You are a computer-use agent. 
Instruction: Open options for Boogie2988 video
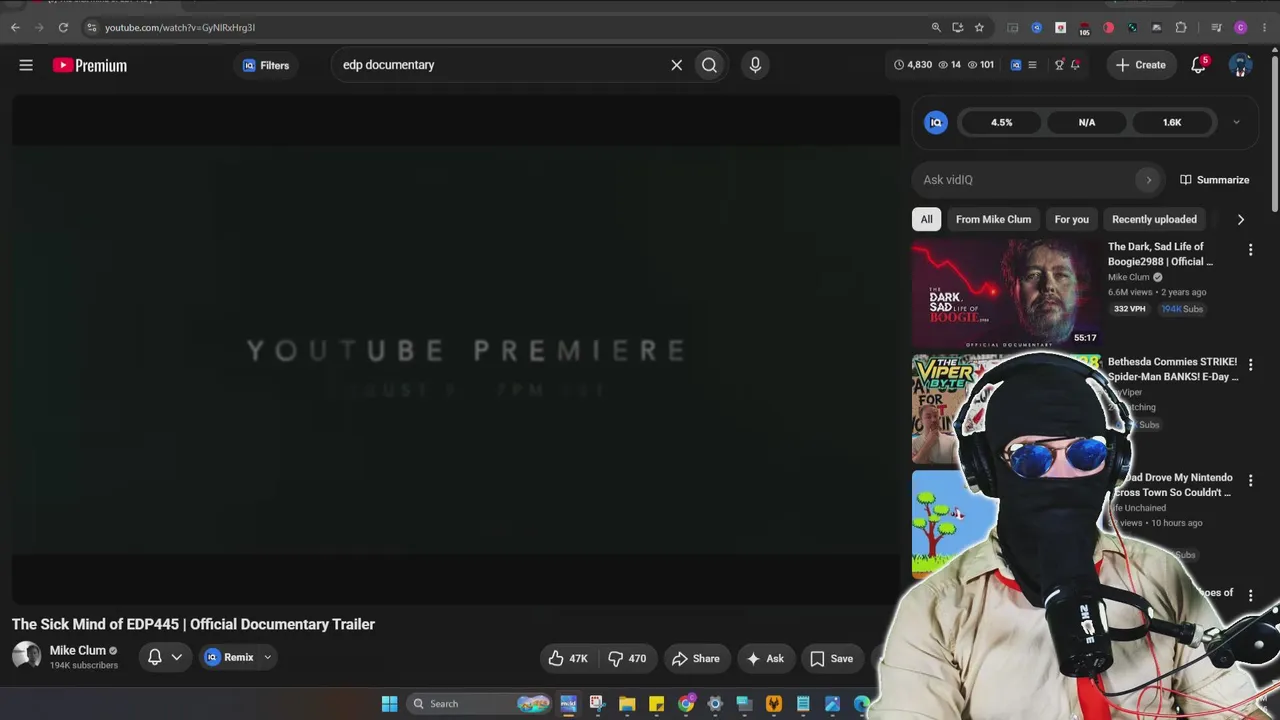tap(1250, 250)
